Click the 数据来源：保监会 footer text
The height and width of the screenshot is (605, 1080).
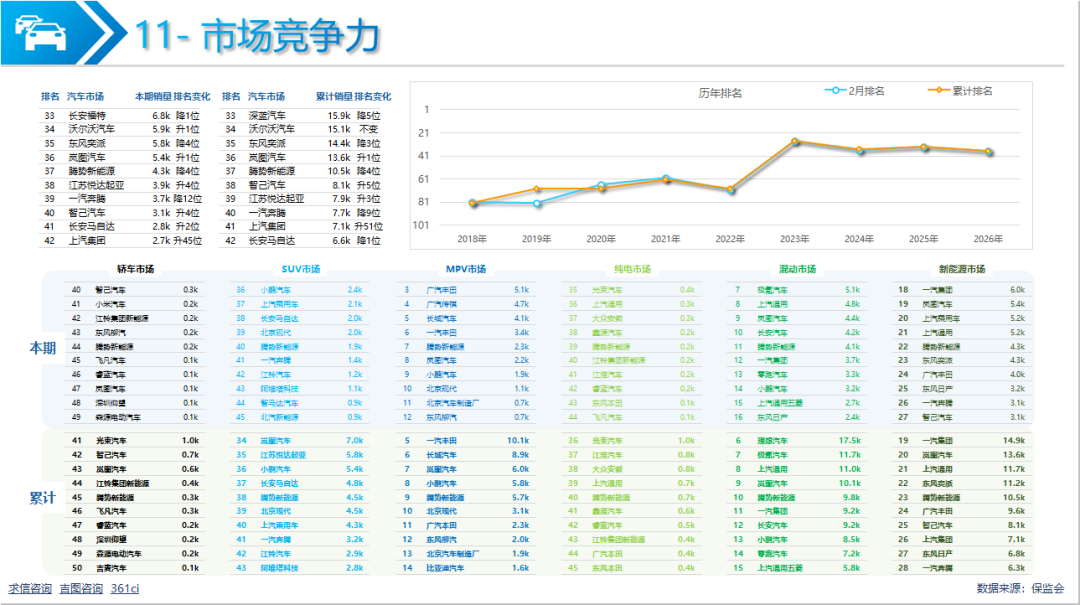coord(1020,588)
